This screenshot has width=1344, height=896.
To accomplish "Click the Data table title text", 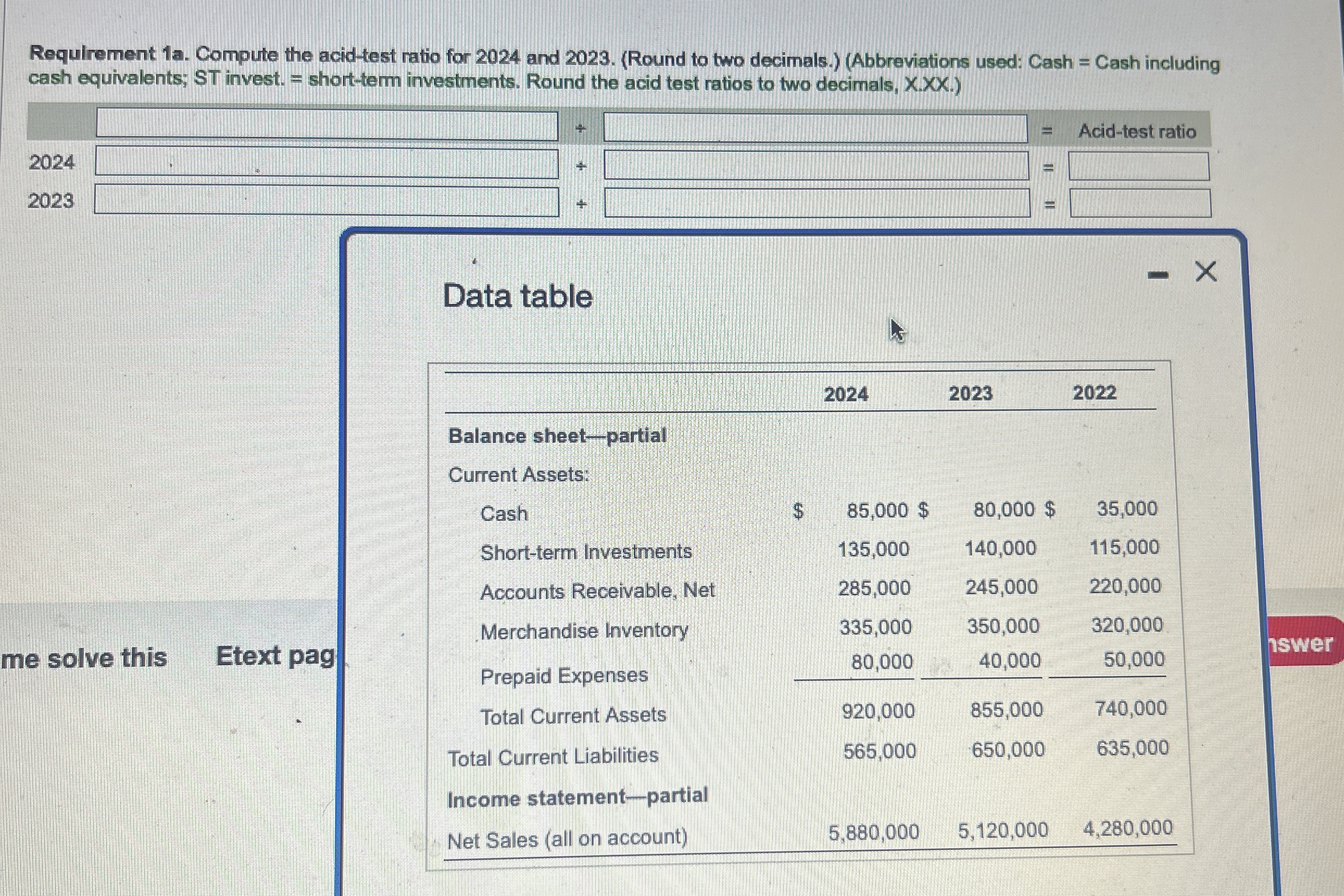I will pyautogui.click(x=518, y=296).
